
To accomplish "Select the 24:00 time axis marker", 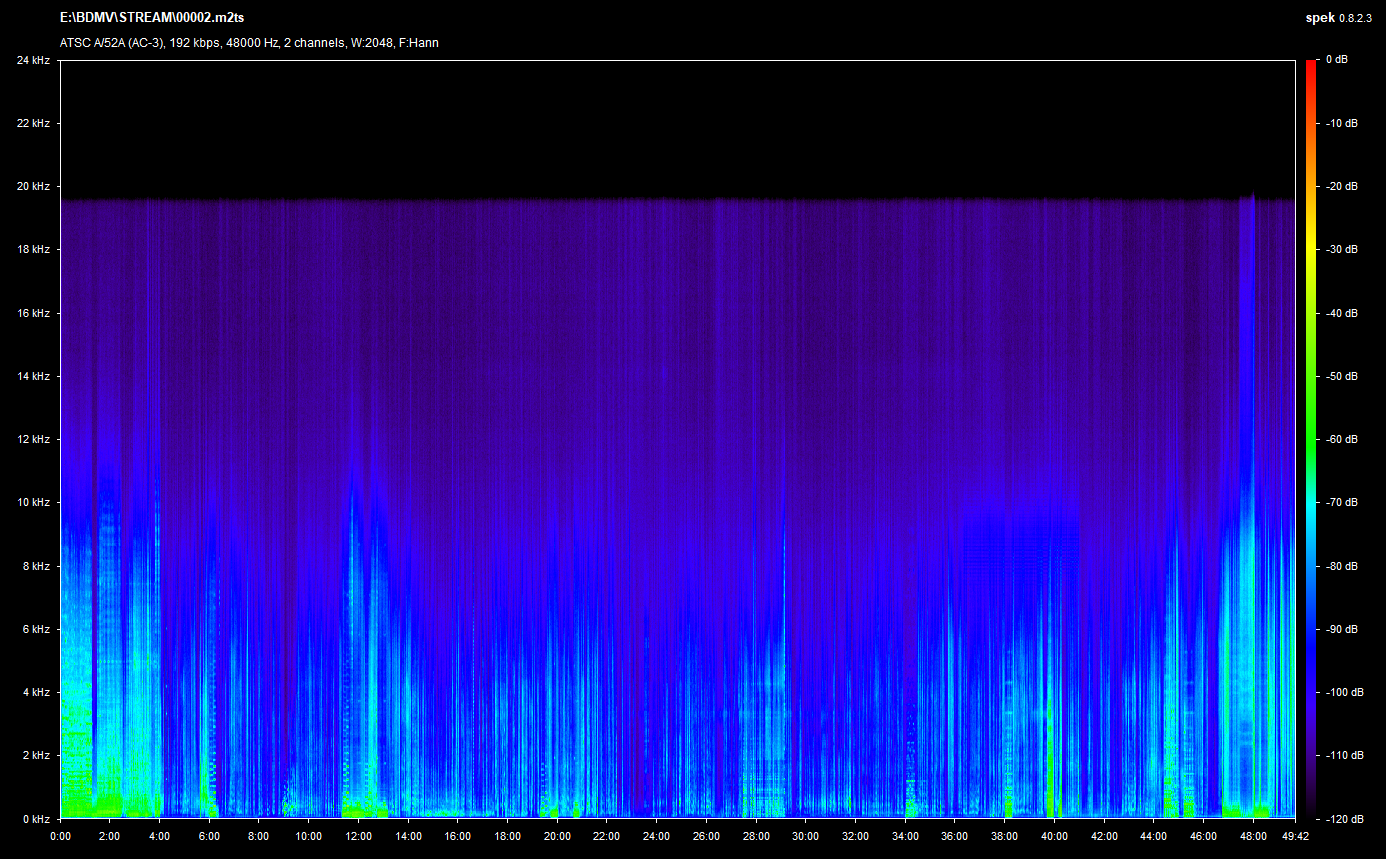I will (656, 836).
